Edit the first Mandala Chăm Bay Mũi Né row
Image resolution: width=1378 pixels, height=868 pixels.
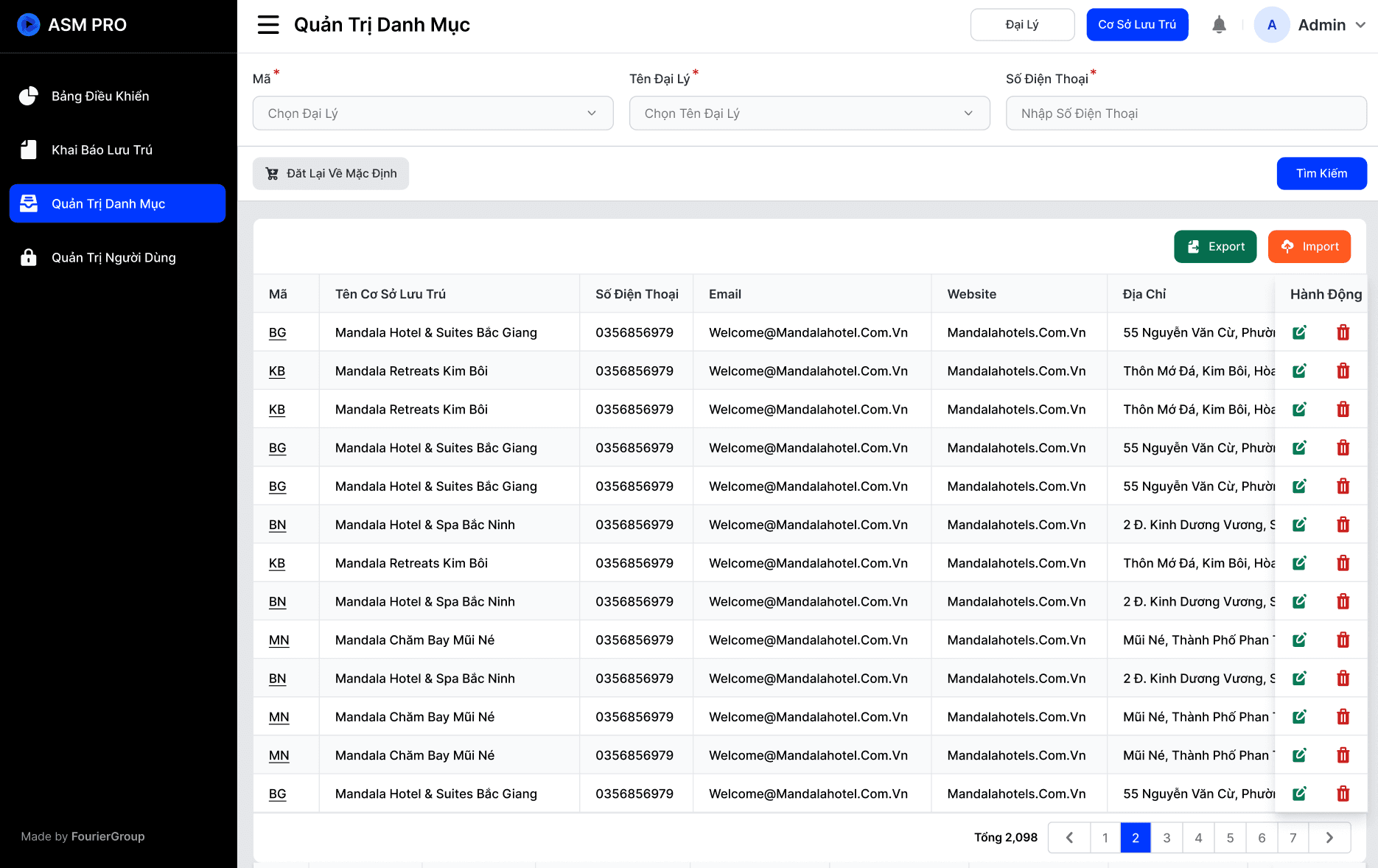coord(1299,640)
